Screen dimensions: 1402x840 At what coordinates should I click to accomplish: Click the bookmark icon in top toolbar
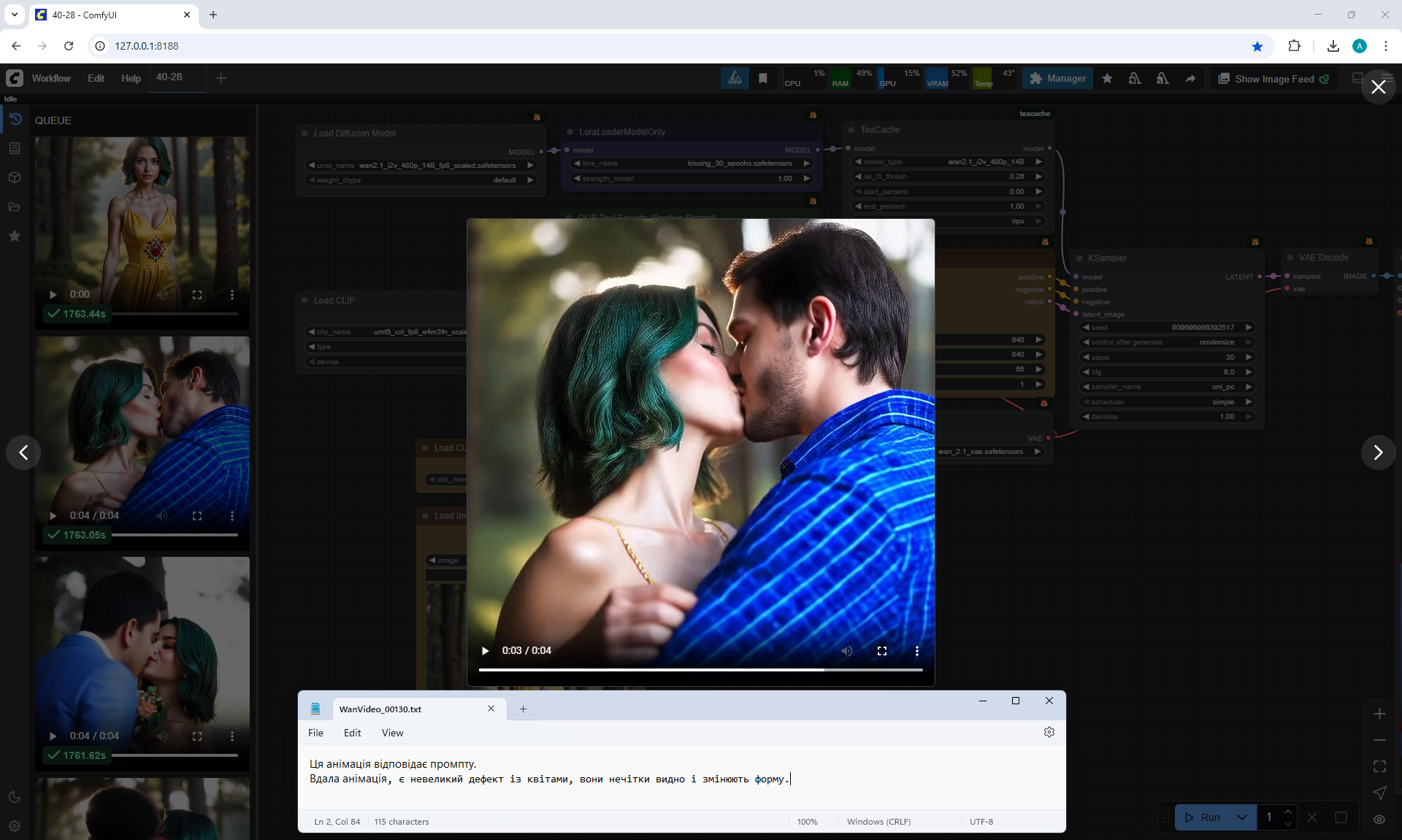pyautogui.click(x=762, y=79)
